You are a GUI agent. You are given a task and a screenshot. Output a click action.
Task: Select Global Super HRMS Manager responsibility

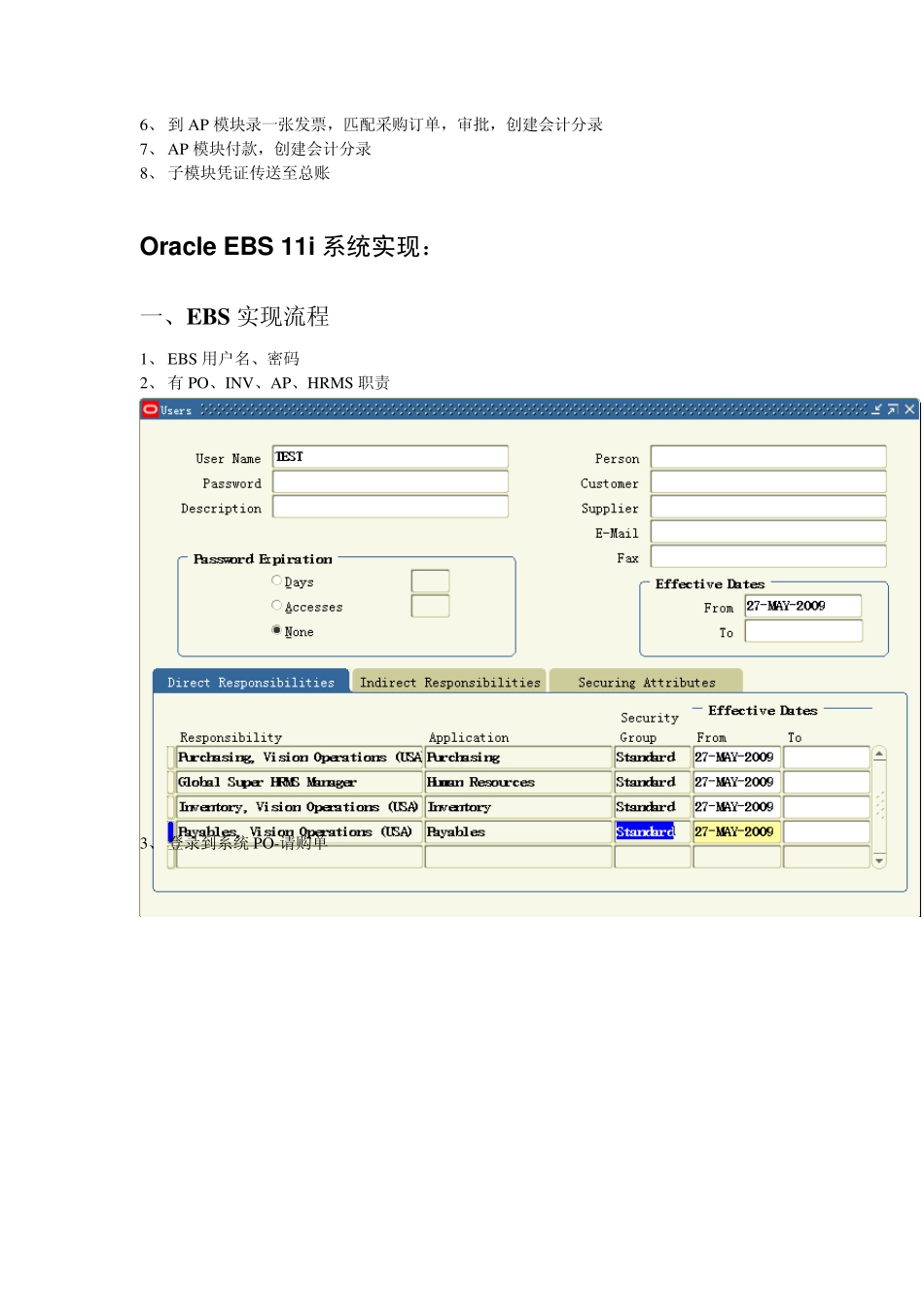point(300,782)
